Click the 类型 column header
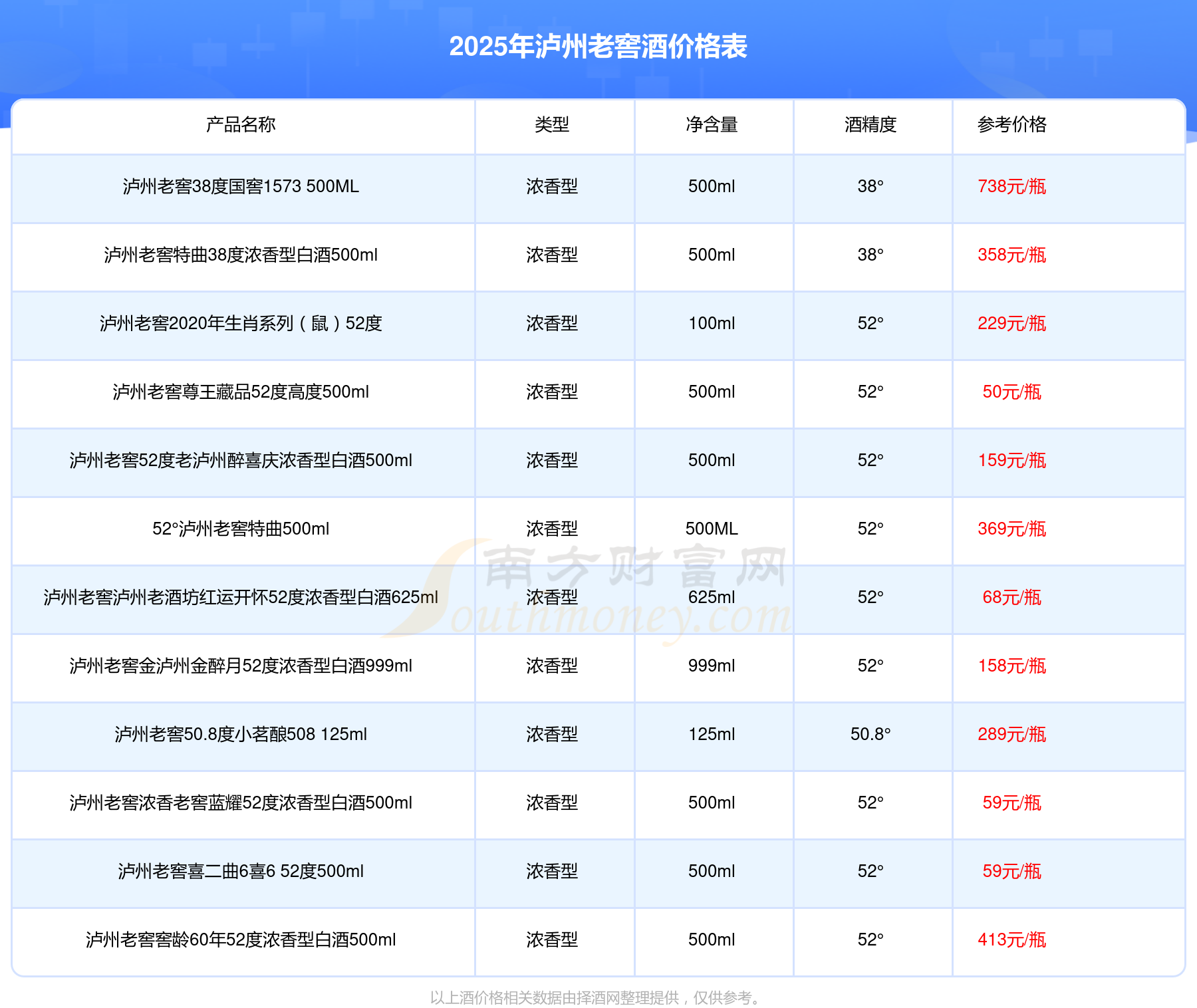Image resolution: width=1197 pixels, height=1008 pixels. click(552, 124)
